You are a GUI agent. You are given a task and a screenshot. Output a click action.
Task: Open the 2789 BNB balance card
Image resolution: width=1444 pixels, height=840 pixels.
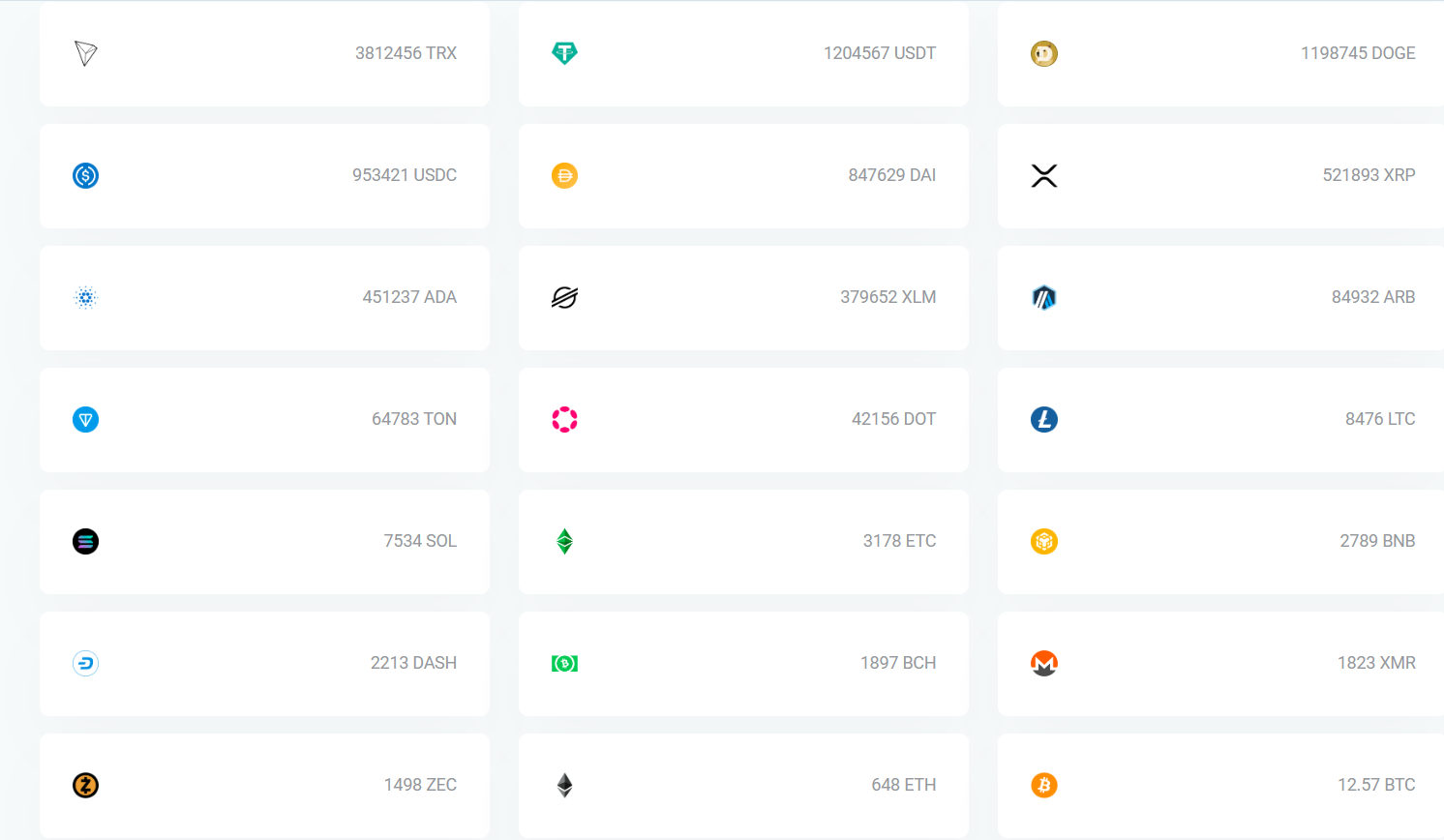click(1221, 541)
